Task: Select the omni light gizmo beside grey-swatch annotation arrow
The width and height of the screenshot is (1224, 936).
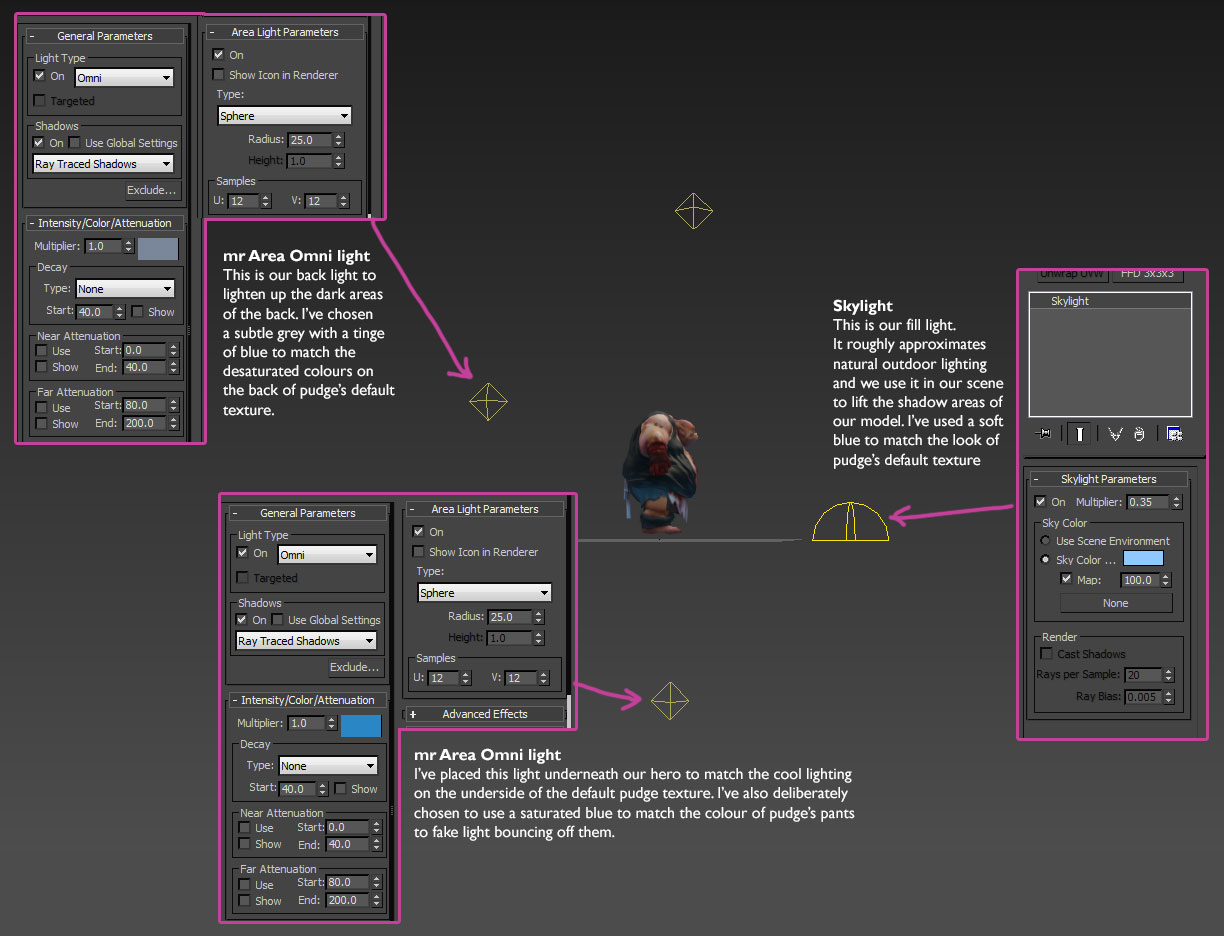Action: coord(488,402)
